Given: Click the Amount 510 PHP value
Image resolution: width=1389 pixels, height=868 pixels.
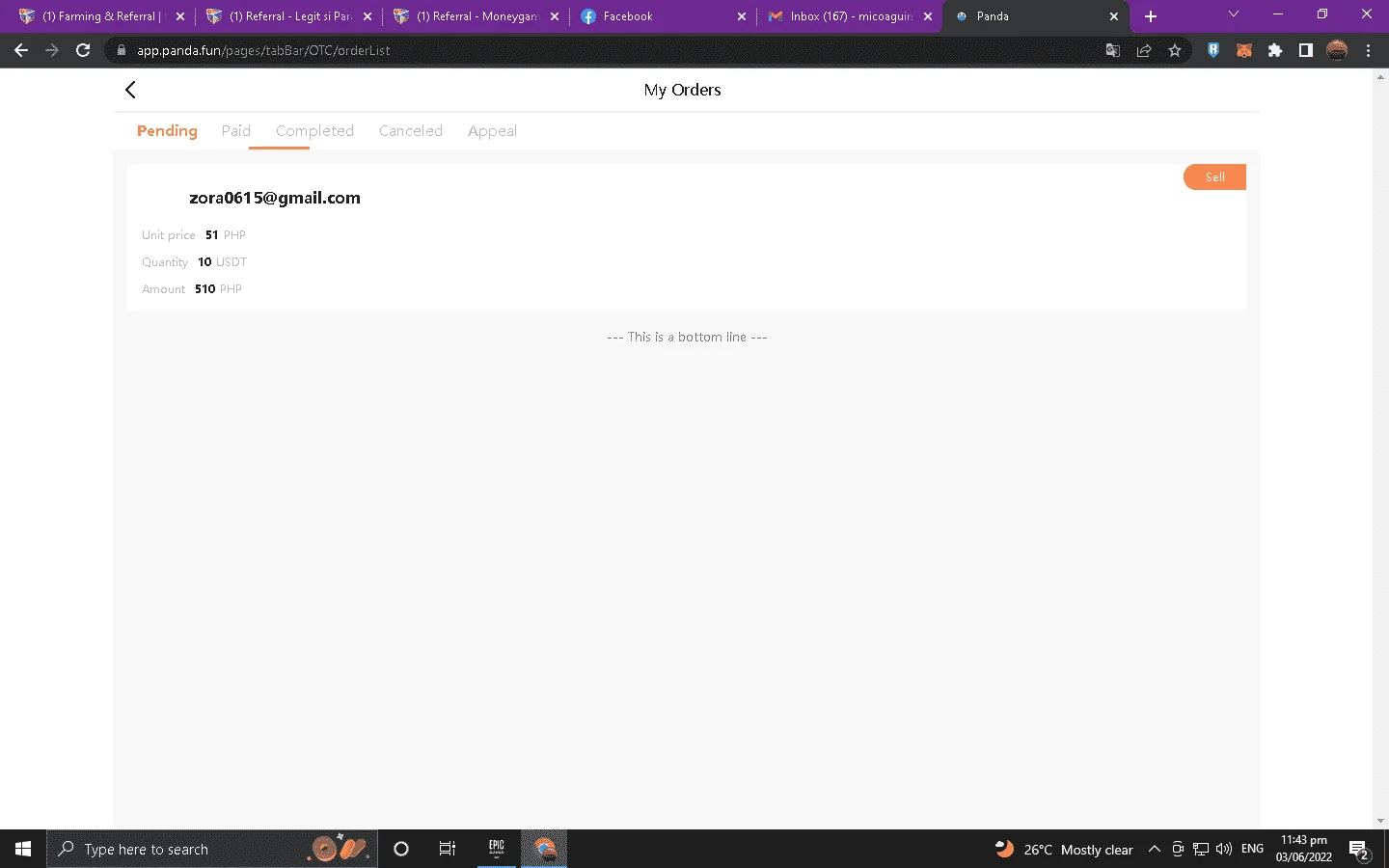Looking at the screenshot, I should 218,289.
